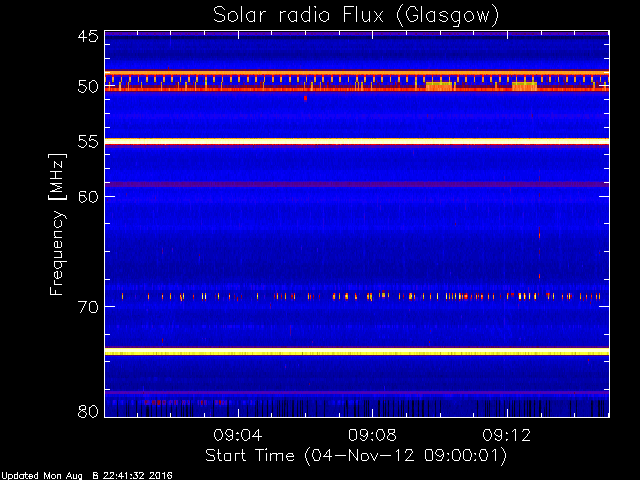Click the 70 frequency tick label
Image resolution: width=640 pixels, height=480 pixels.
(x=88, y=307)
